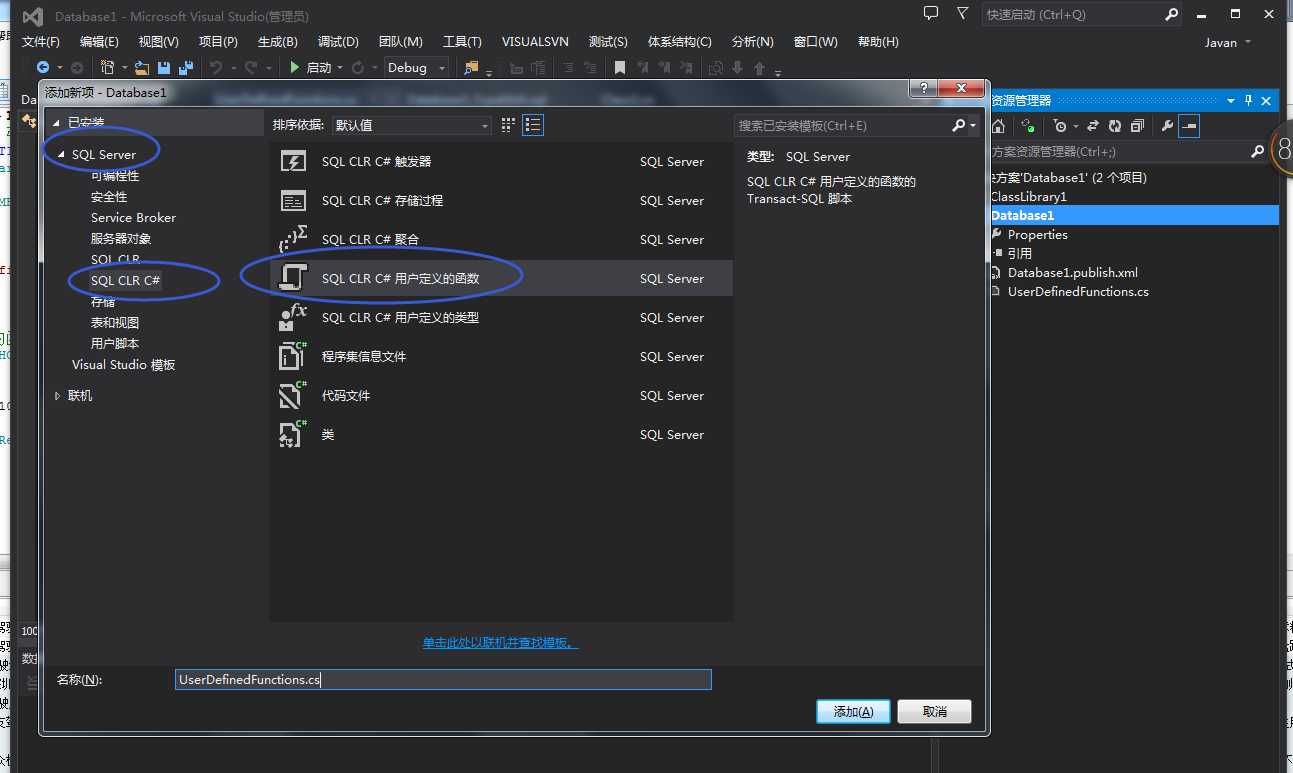Collapse the 已安装 tree node
The image size is (1293, 773).
tap(56, 122)
